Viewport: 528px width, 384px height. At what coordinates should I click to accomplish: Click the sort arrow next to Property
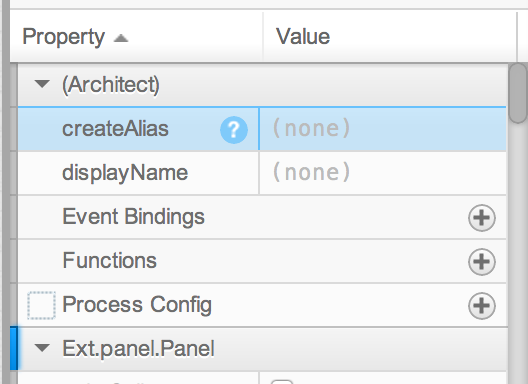tap(121, 38)
